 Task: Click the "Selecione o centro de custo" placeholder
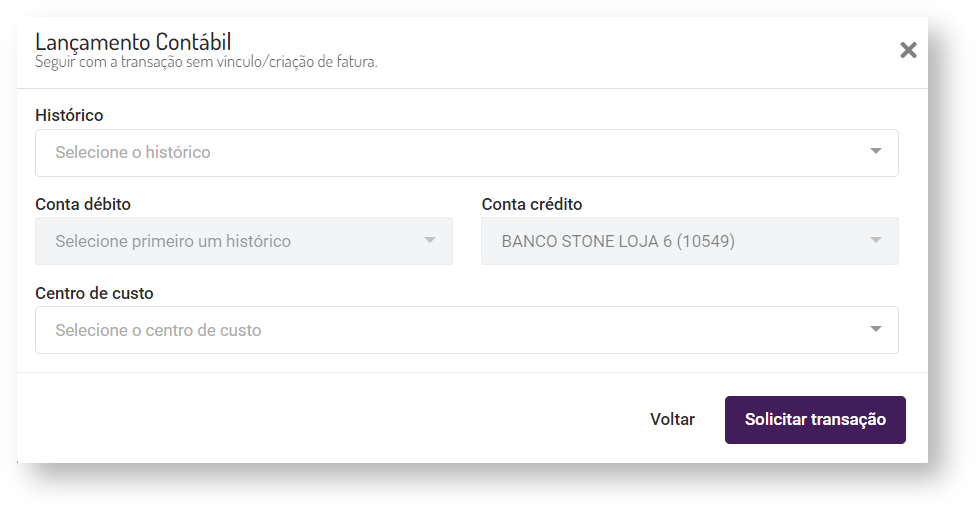[158, 330]
